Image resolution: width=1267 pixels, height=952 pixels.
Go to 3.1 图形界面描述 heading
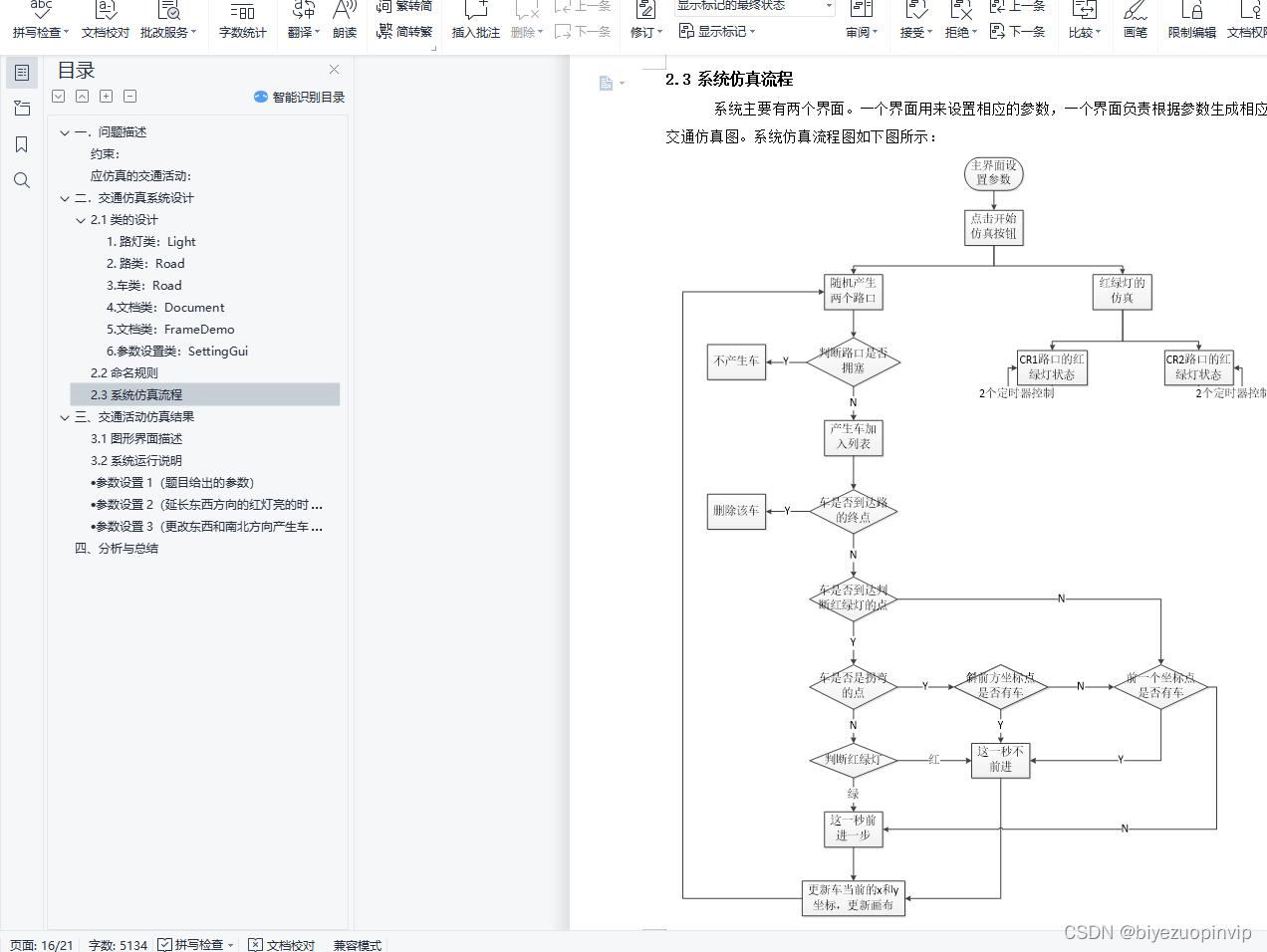(136, 439)
